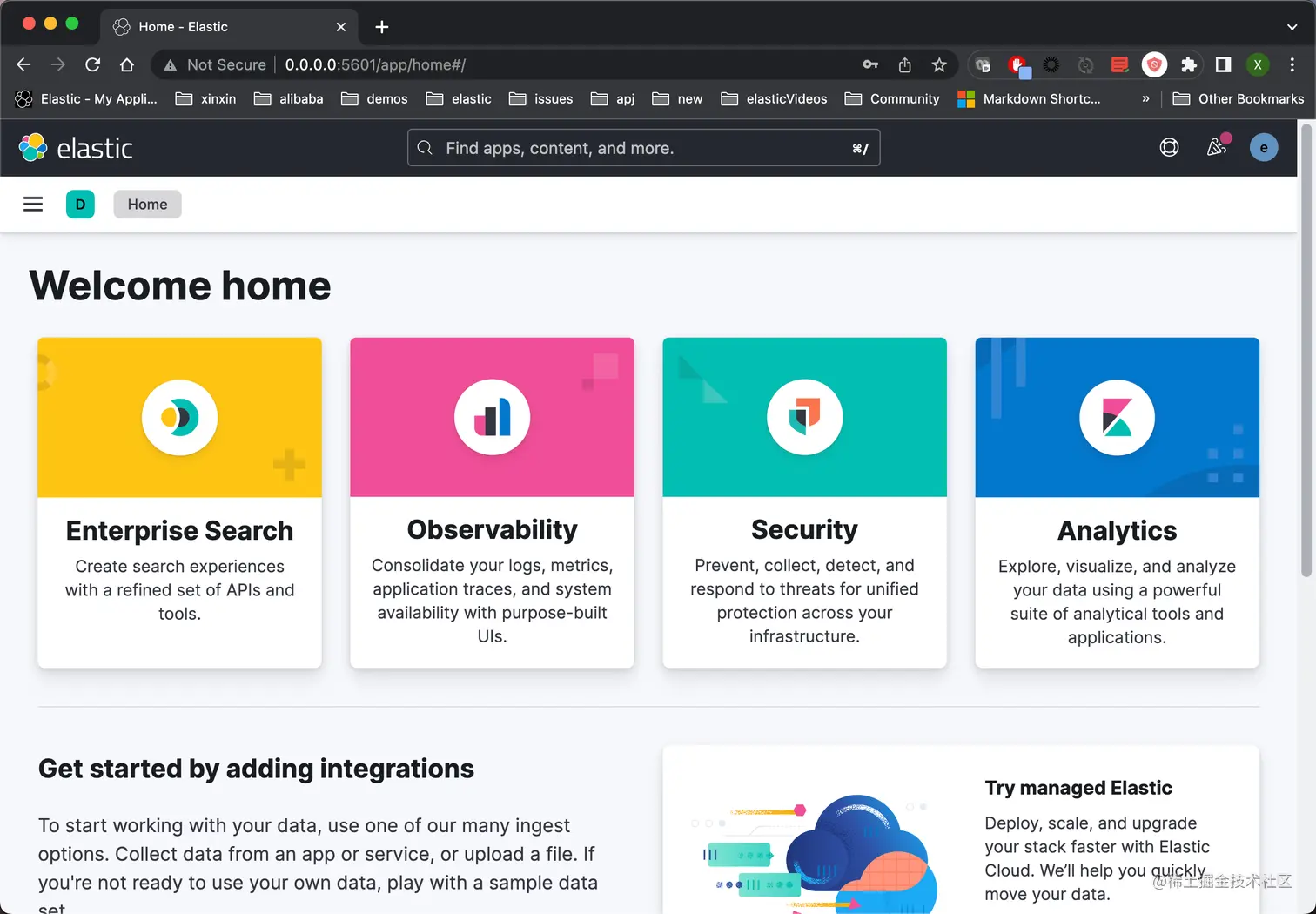Open the xinxin bookmark folder
Image resolution: width=1316 pixels, height=914 pixels.
point(205,99)
